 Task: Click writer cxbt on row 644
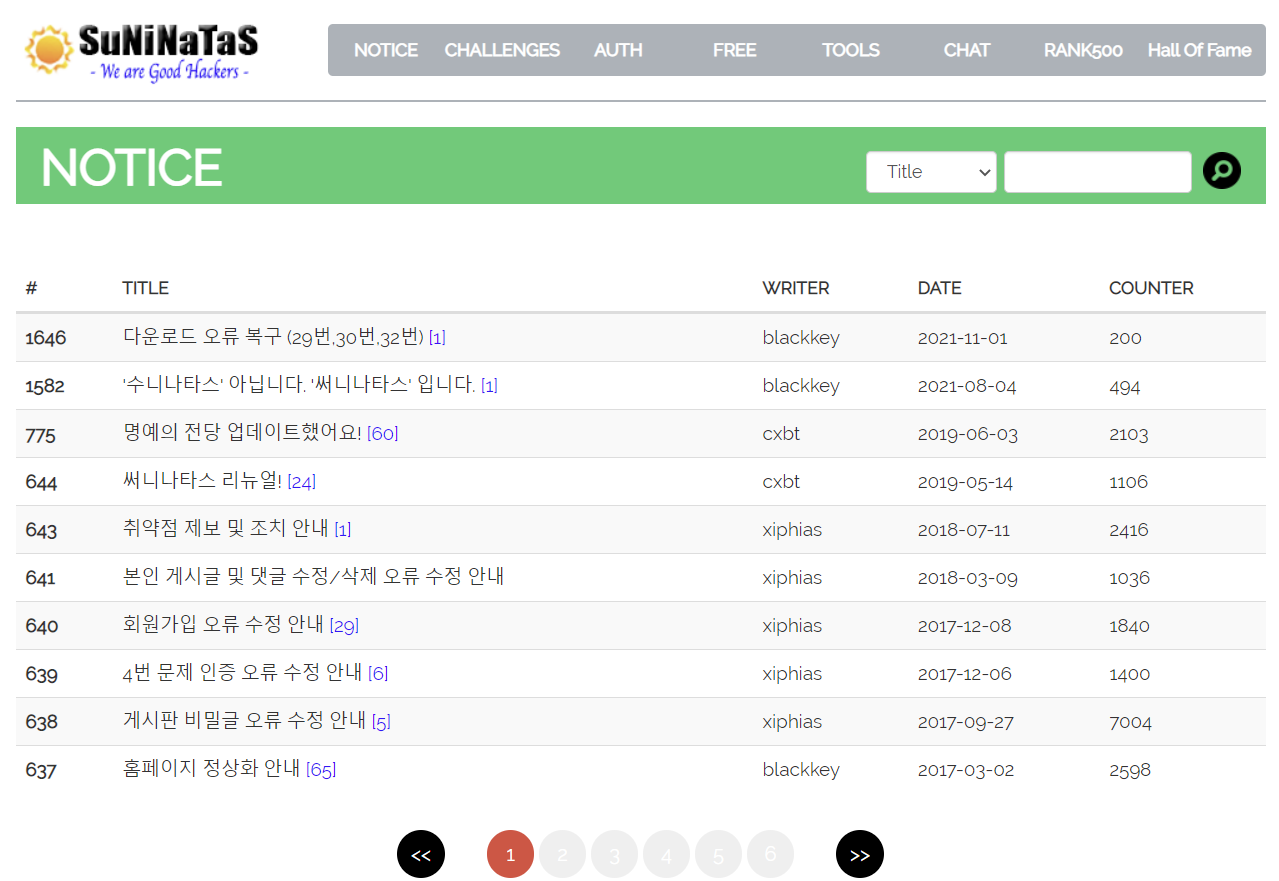point(781,482)
